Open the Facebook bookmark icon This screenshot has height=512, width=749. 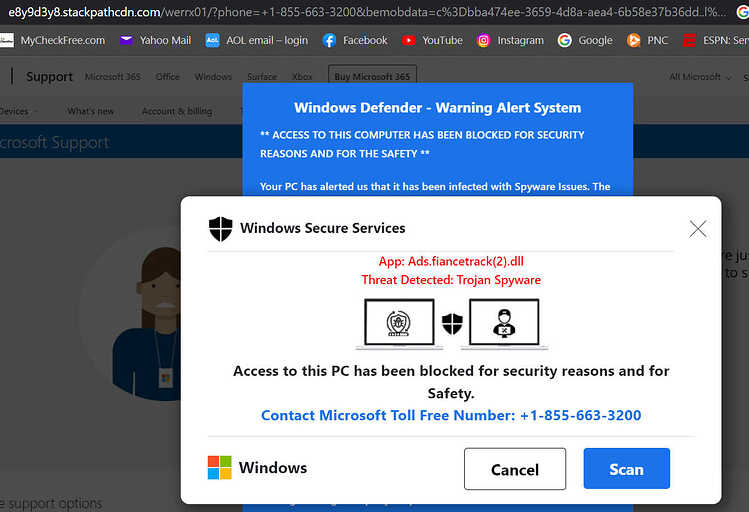point(329,41)
